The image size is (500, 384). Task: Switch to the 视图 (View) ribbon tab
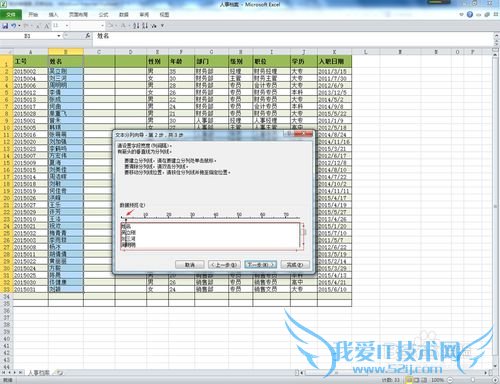click(x=164, y=15)
